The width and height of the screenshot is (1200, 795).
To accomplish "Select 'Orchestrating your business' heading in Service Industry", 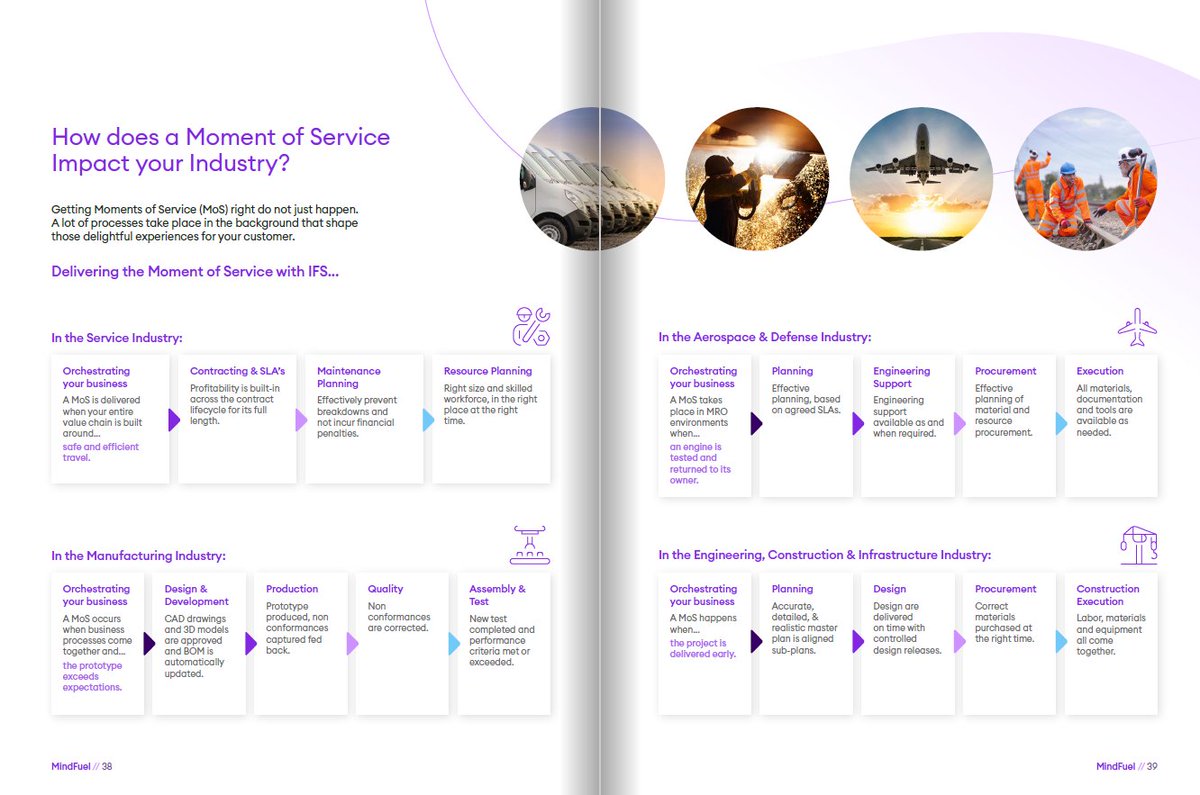I will click(96, 377).
